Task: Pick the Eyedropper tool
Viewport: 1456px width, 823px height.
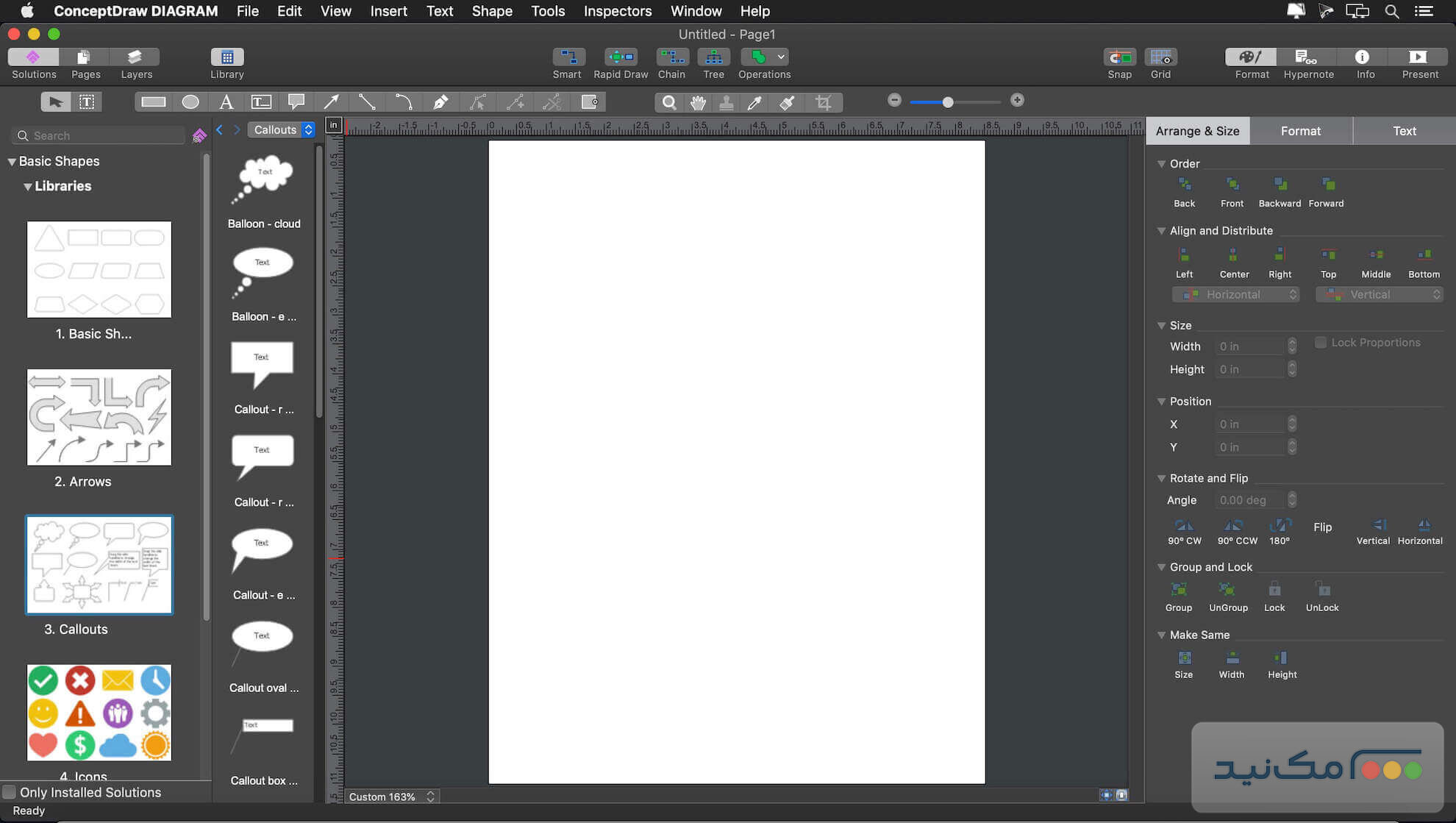Action: (x=754, y=102)
